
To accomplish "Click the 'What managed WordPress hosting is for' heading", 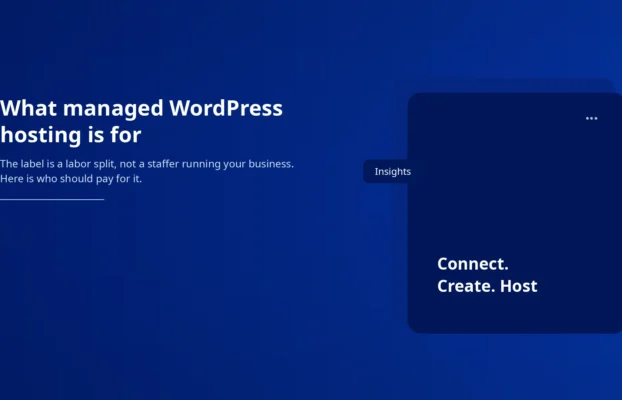I will tap(141, 121).
